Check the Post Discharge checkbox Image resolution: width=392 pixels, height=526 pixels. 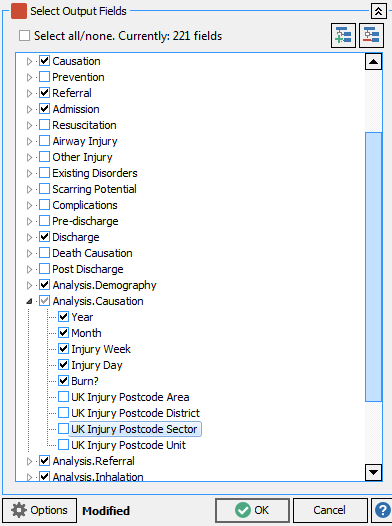[x=45, y=269]
